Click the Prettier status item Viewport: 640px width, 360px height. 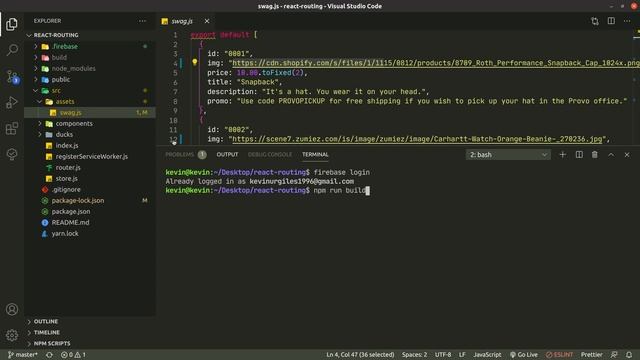click(x=591, y=355)
